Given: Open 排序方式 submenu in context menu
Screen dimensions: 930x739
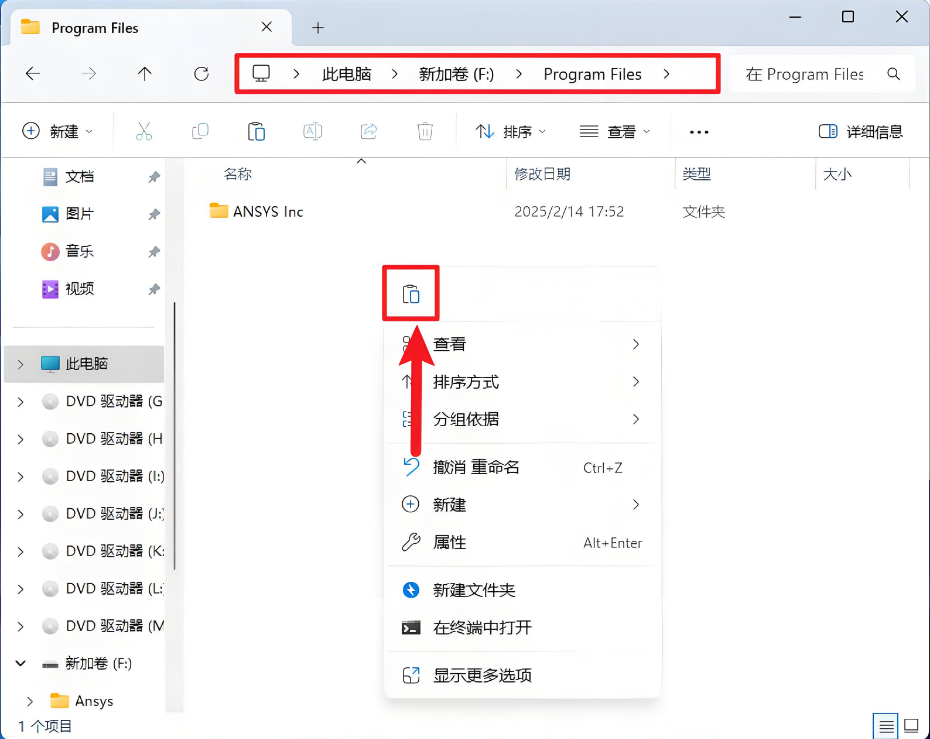Looking at the screenshot, I should coord(522,382).
